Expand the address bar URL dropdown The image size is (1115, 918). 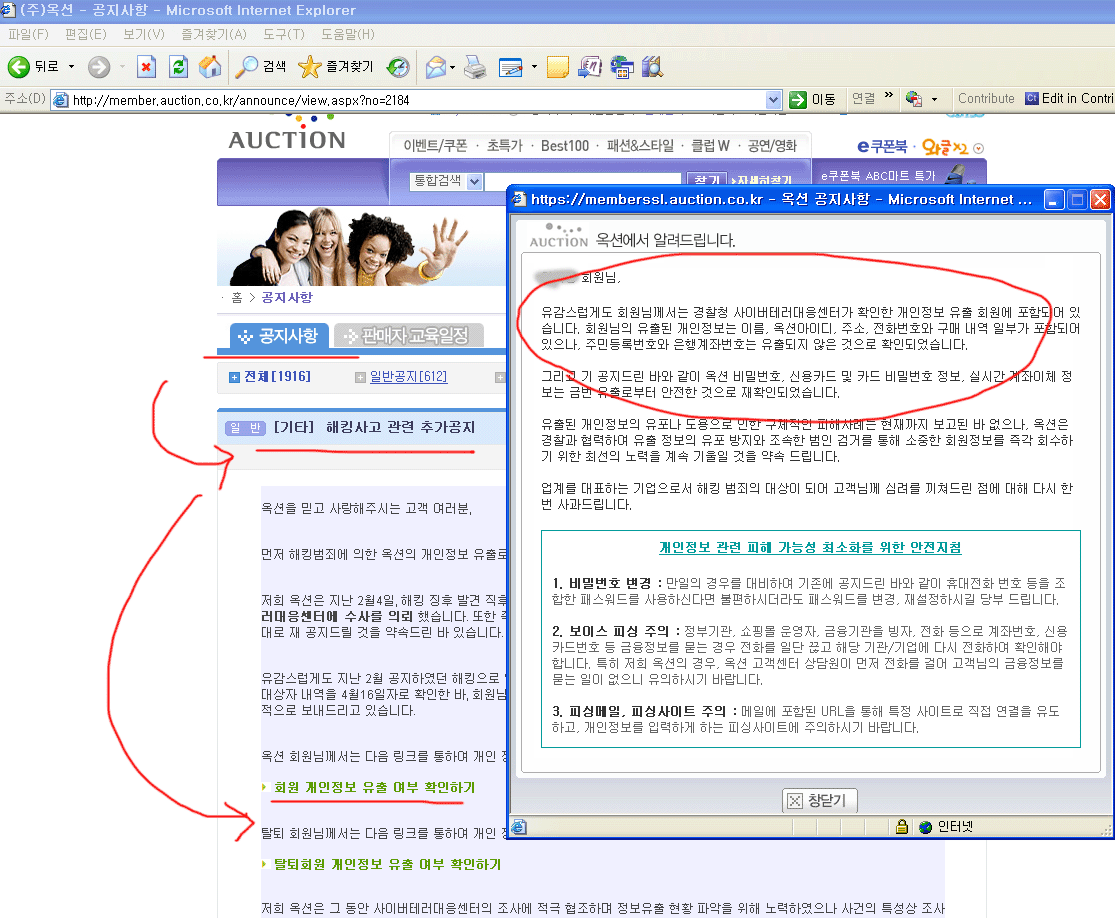click(x=774, y=100)
